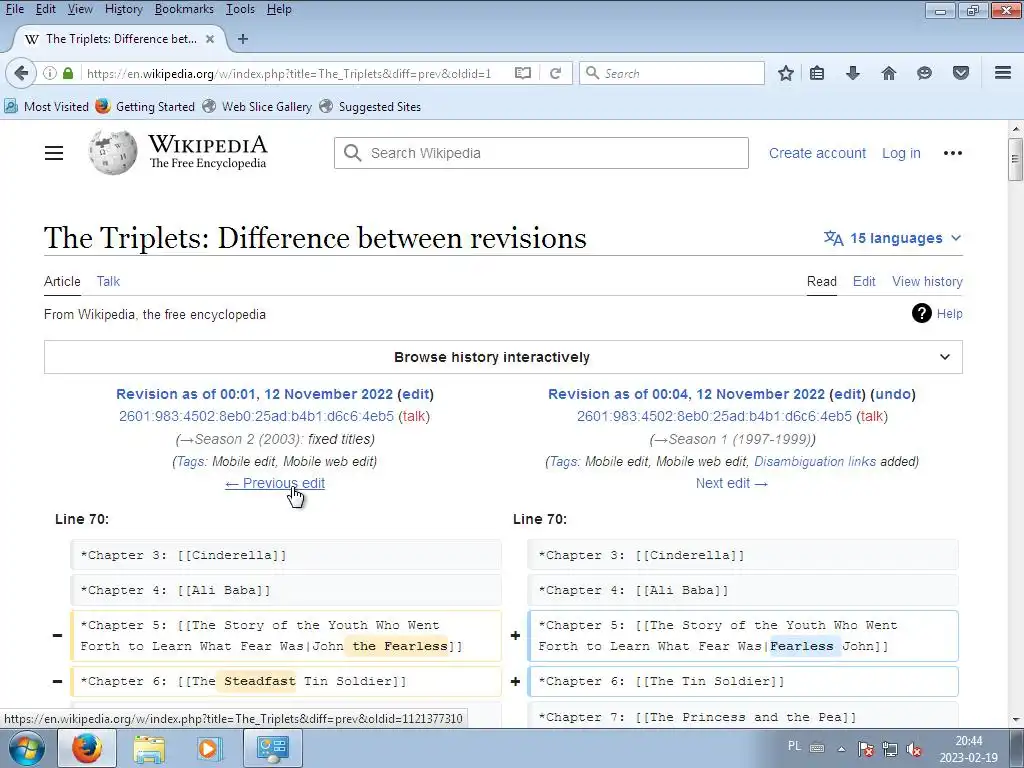This screenshot has height=768, width=1024.
Task: Bookmark this page with the star icon
Action: coord(786,73)
